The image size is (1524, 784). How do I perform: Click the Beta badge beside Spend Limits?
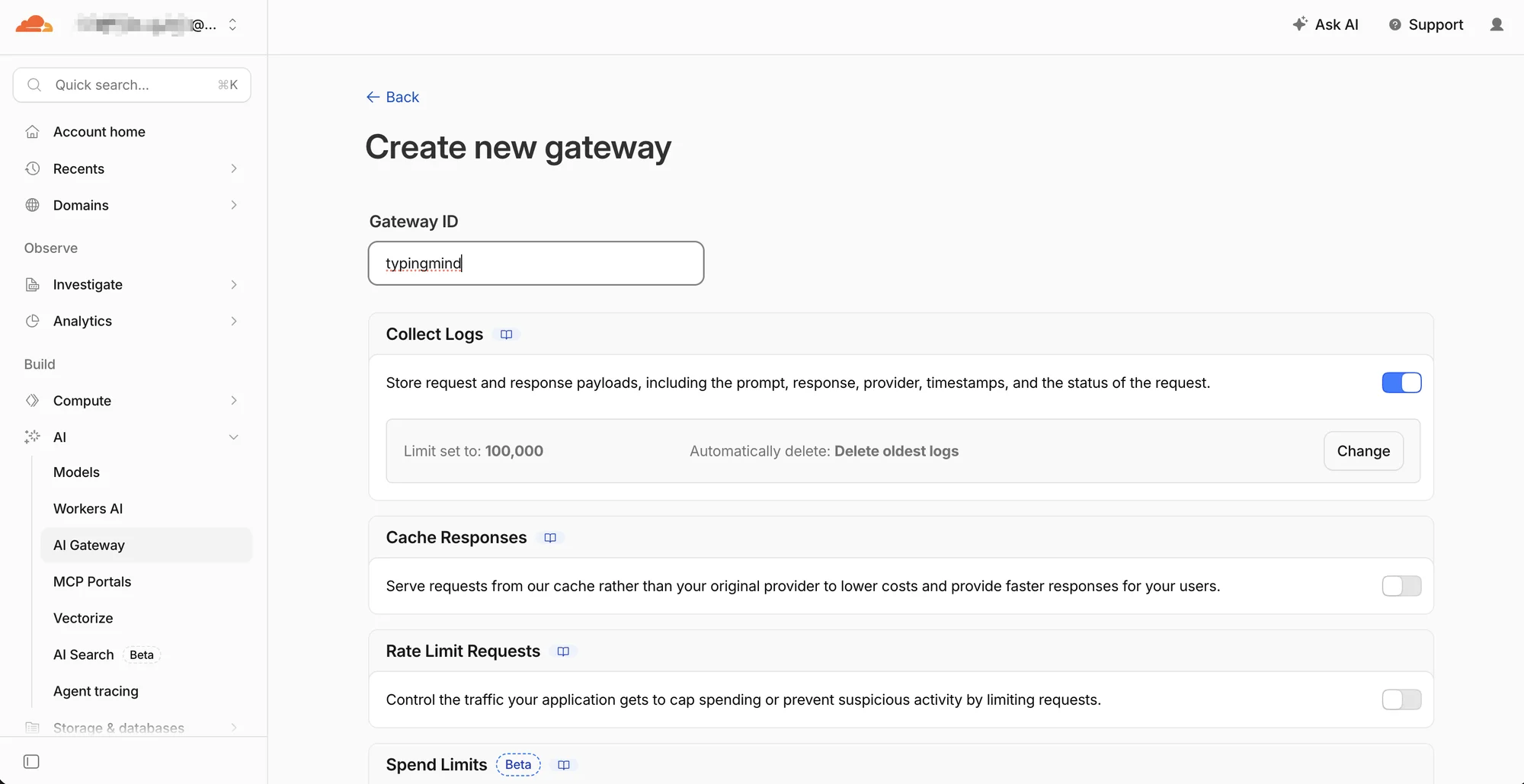[x=518, y=765]
